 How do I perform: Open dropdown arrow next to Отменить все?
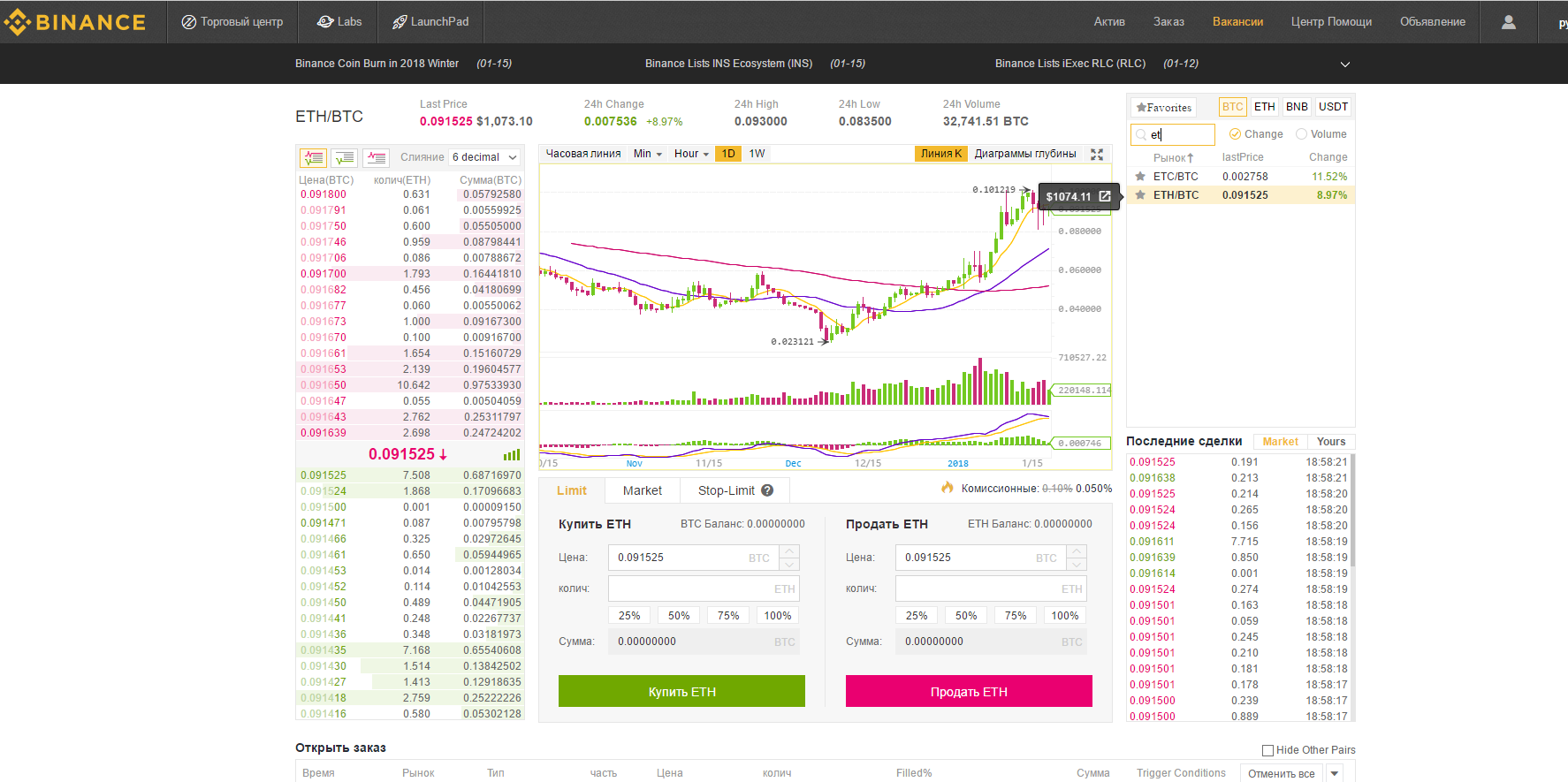pos(1335,773)
